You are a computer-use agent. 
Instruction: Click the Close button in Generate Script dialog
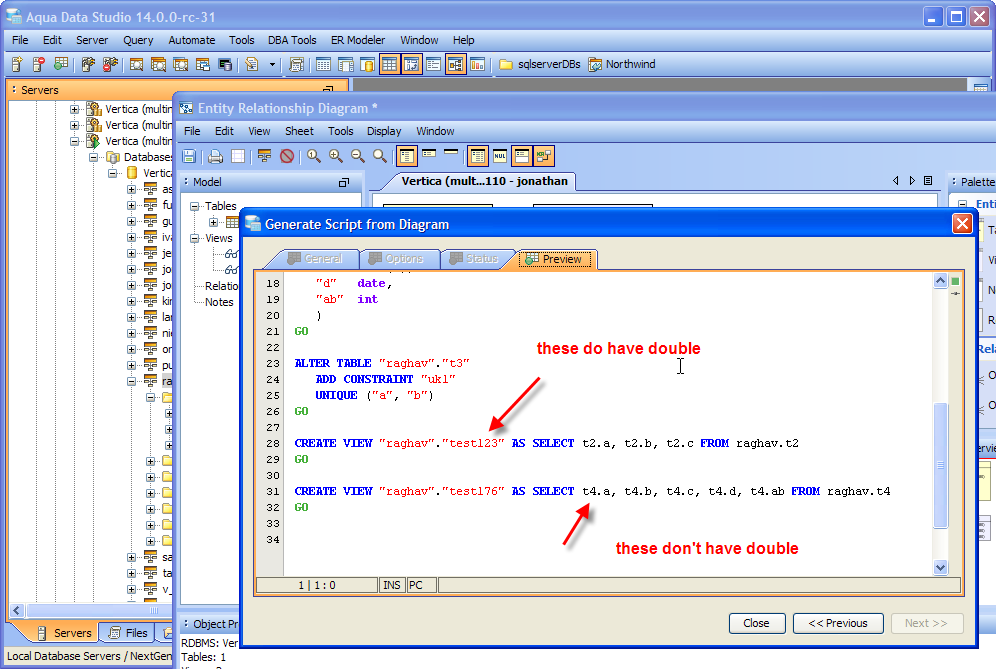[x=757, y=623]
